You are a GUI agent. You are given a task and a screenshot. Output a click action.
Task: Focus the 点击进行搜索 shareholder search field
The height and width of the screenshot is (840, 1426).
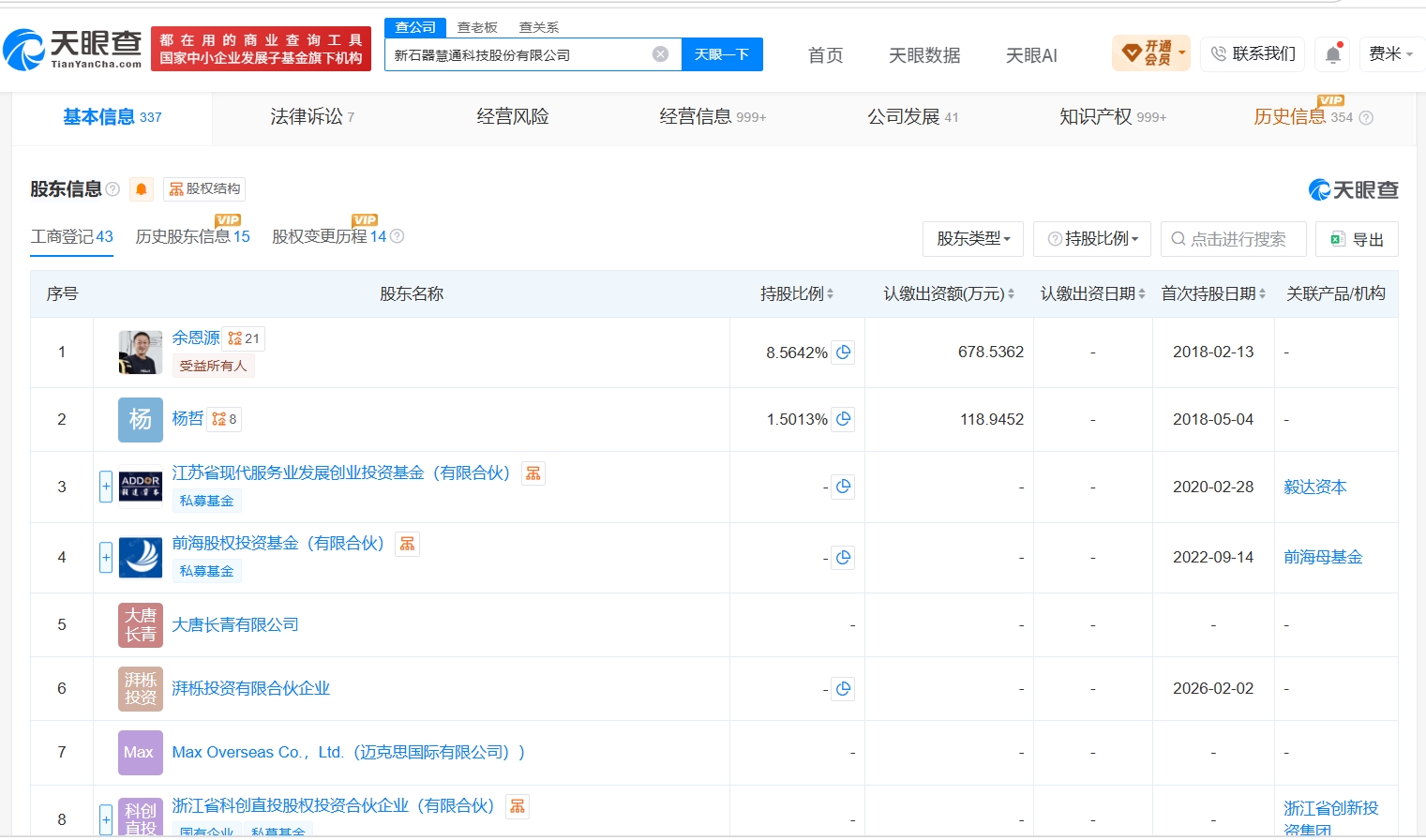click(x=1233, y=239)
